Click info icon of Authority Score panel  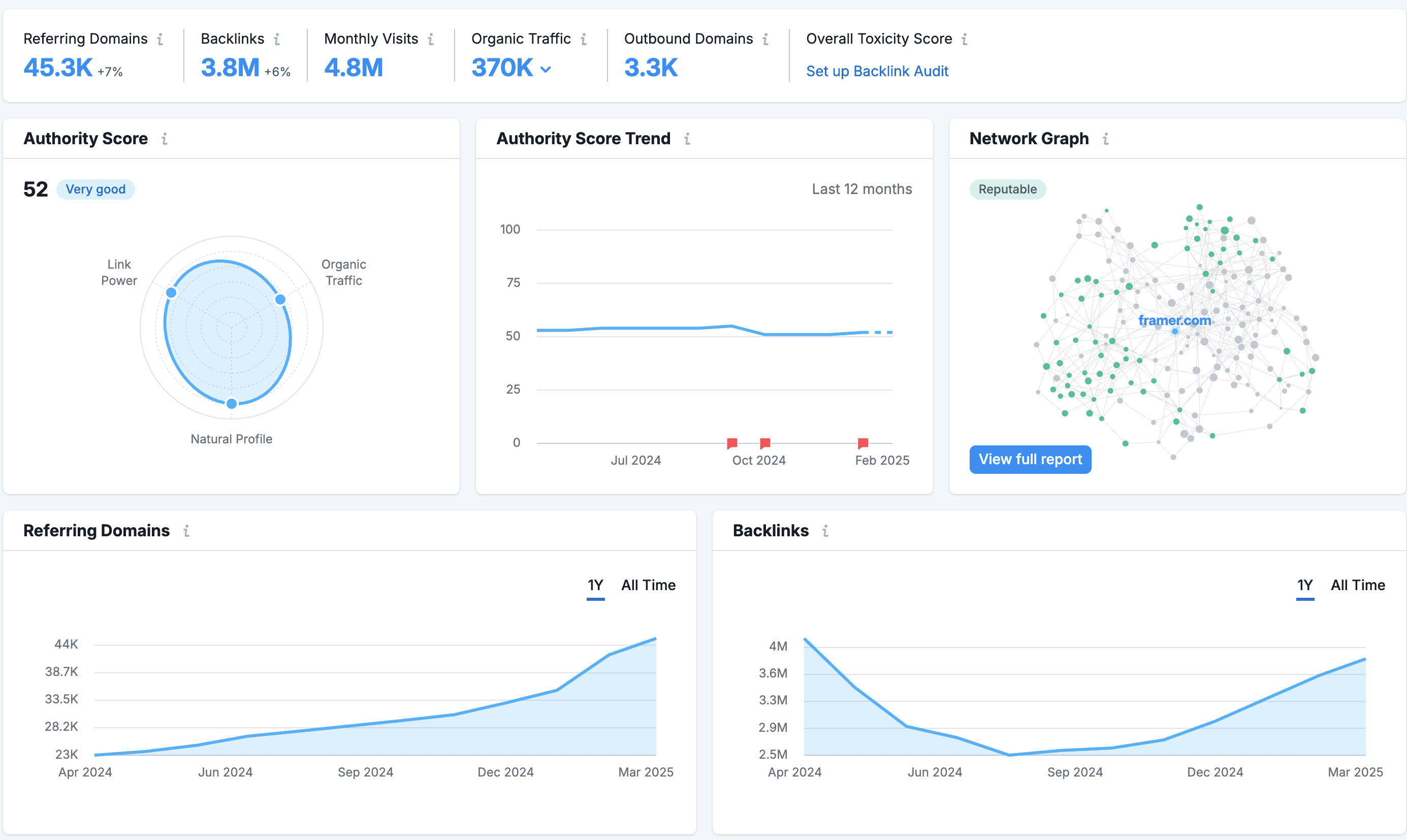[x=164, y=139]
